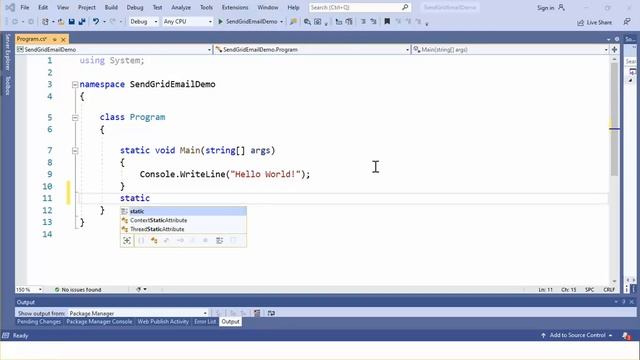Screen dimensions: 640x360
Task: Select static in IntelliSense list
Action: coord(183,211)
